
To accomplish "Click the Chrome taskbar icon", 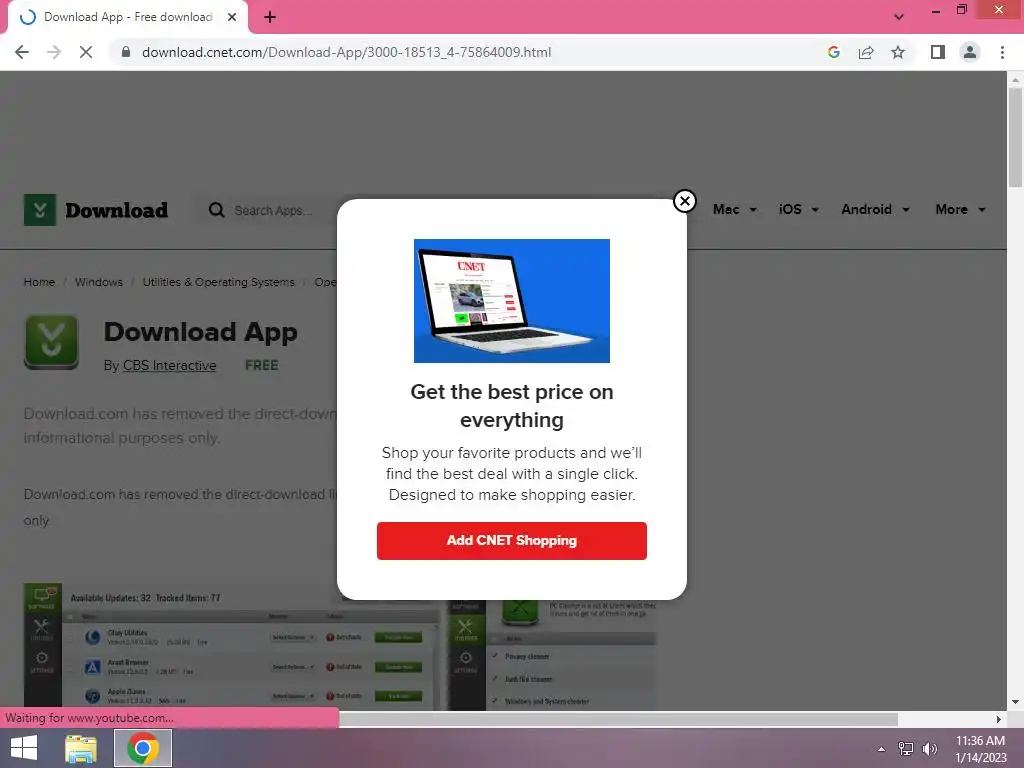I will tap(143, 748).
